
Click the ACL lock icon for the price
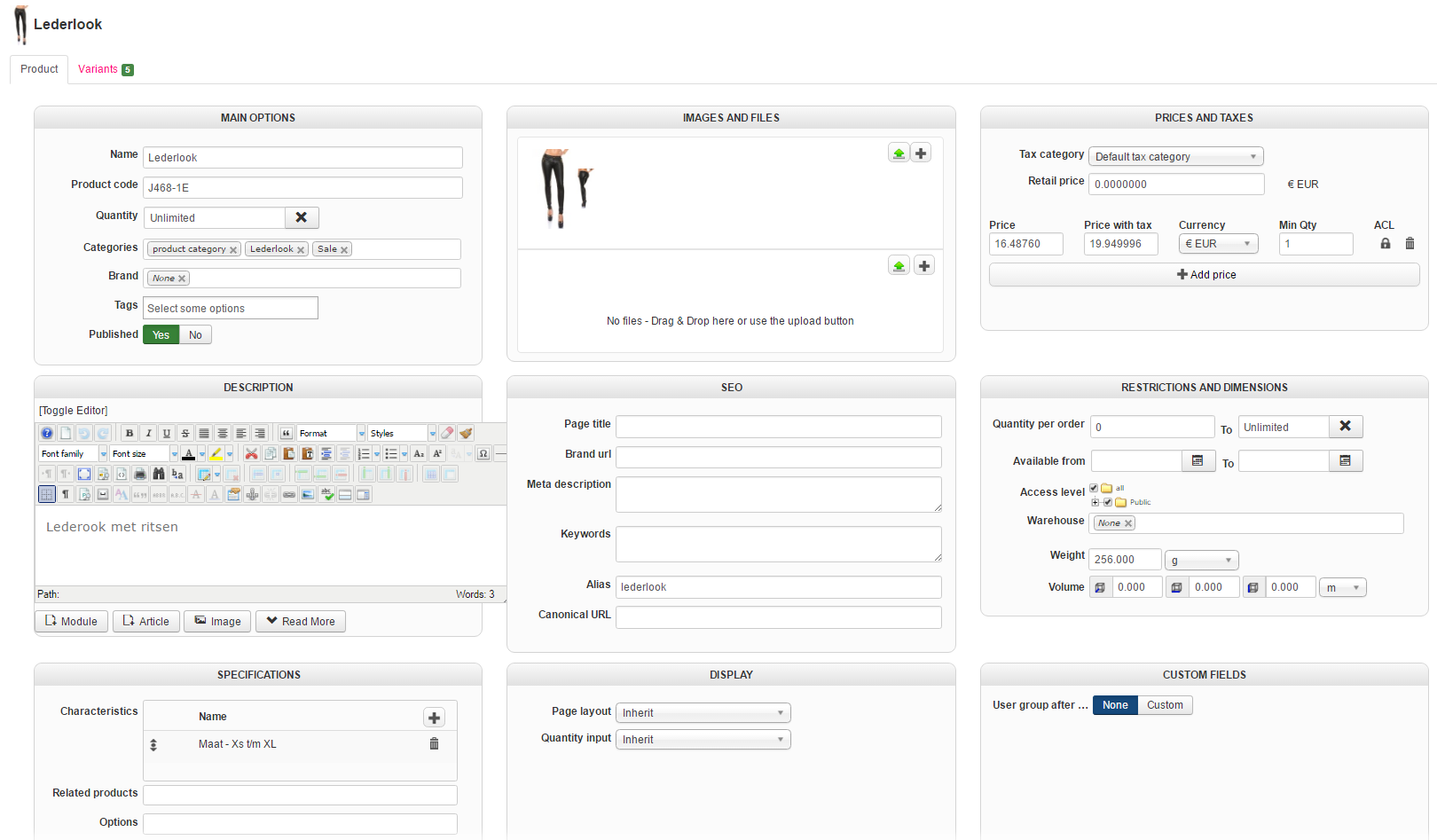[1386, 243]
